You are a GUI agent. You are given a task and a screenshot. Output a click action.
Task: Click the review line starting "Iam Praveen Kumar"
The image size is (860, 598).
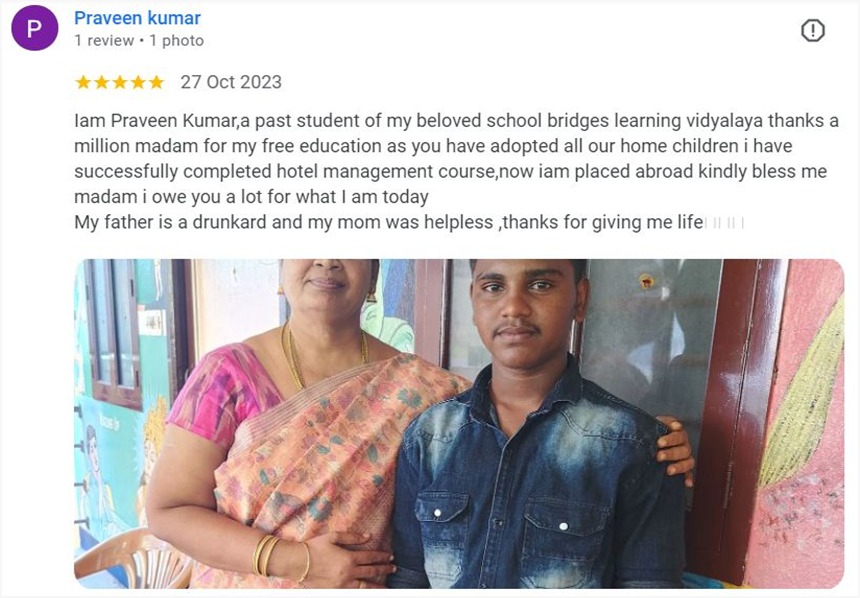(x=456, y=121)
